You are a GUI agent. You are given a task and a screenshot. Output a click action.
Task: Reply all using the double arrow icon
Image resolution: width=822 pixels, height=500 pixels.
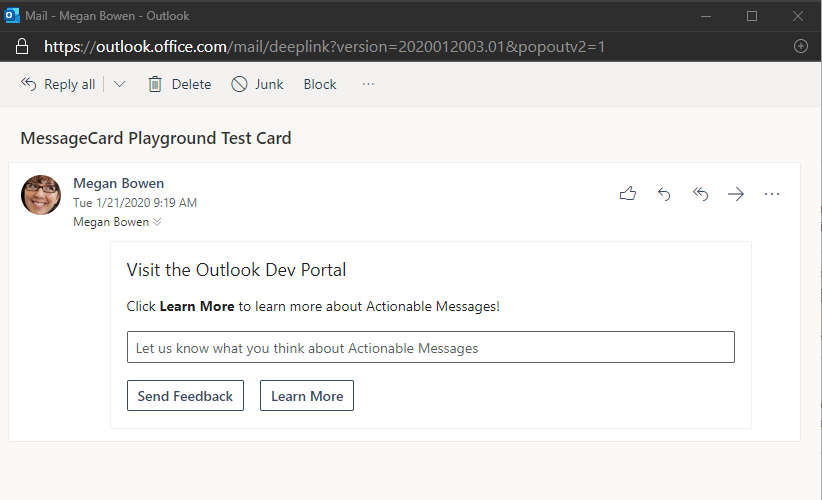point(700,194)
